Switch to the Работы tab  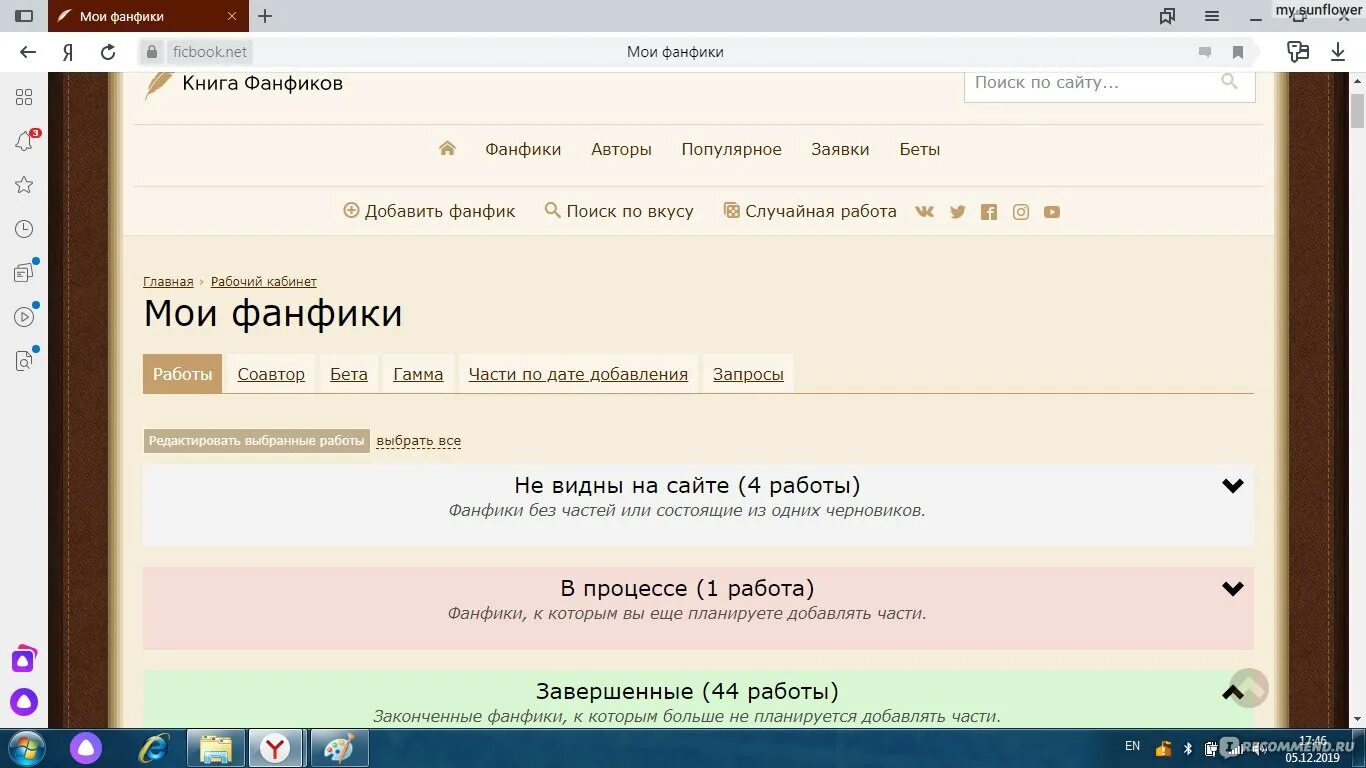182,374
